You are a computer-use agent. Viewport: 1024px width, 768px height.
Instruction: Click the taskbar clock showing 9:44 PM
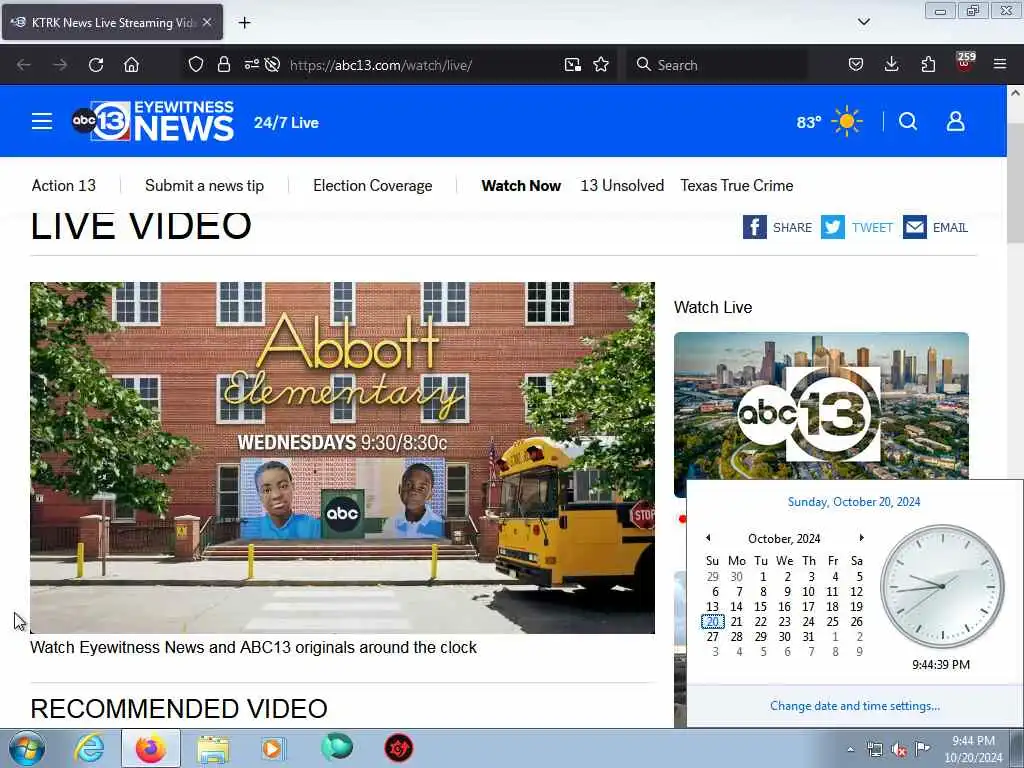(973, 749)
